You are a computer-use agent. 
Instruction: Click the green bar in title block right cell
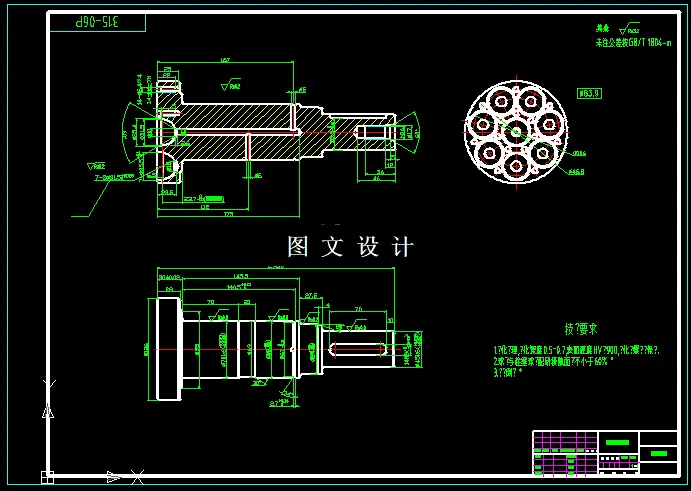click(658, 453)
